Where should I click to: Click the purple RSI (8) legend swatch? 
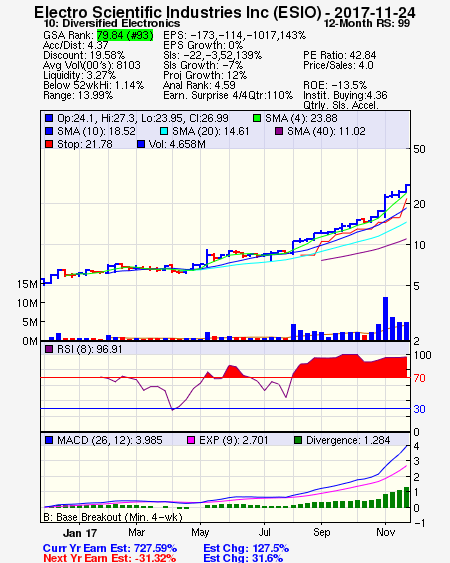click(x=49, y=349)
